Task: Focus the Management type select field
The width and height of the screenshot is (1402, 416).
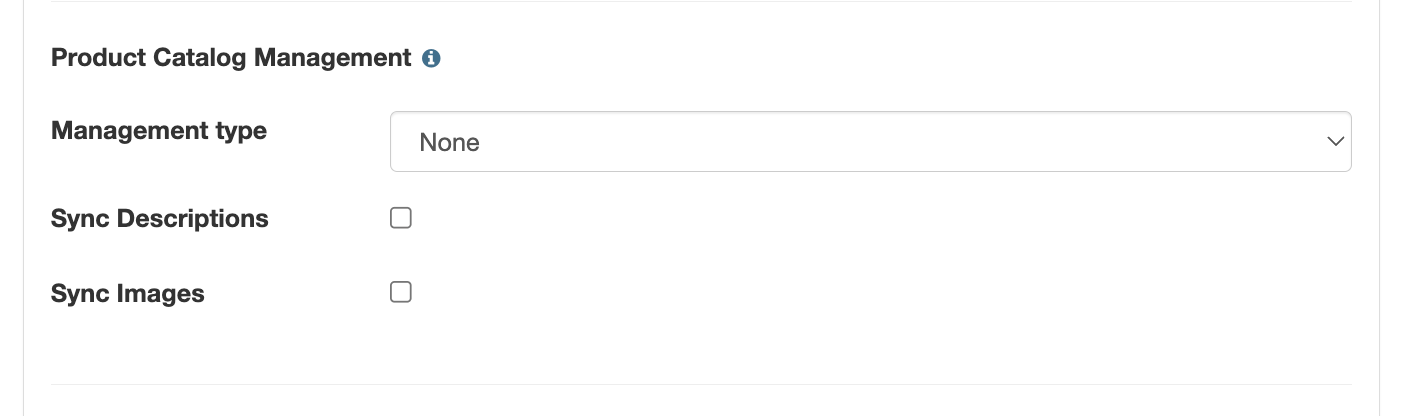Action: pos(870,142)
